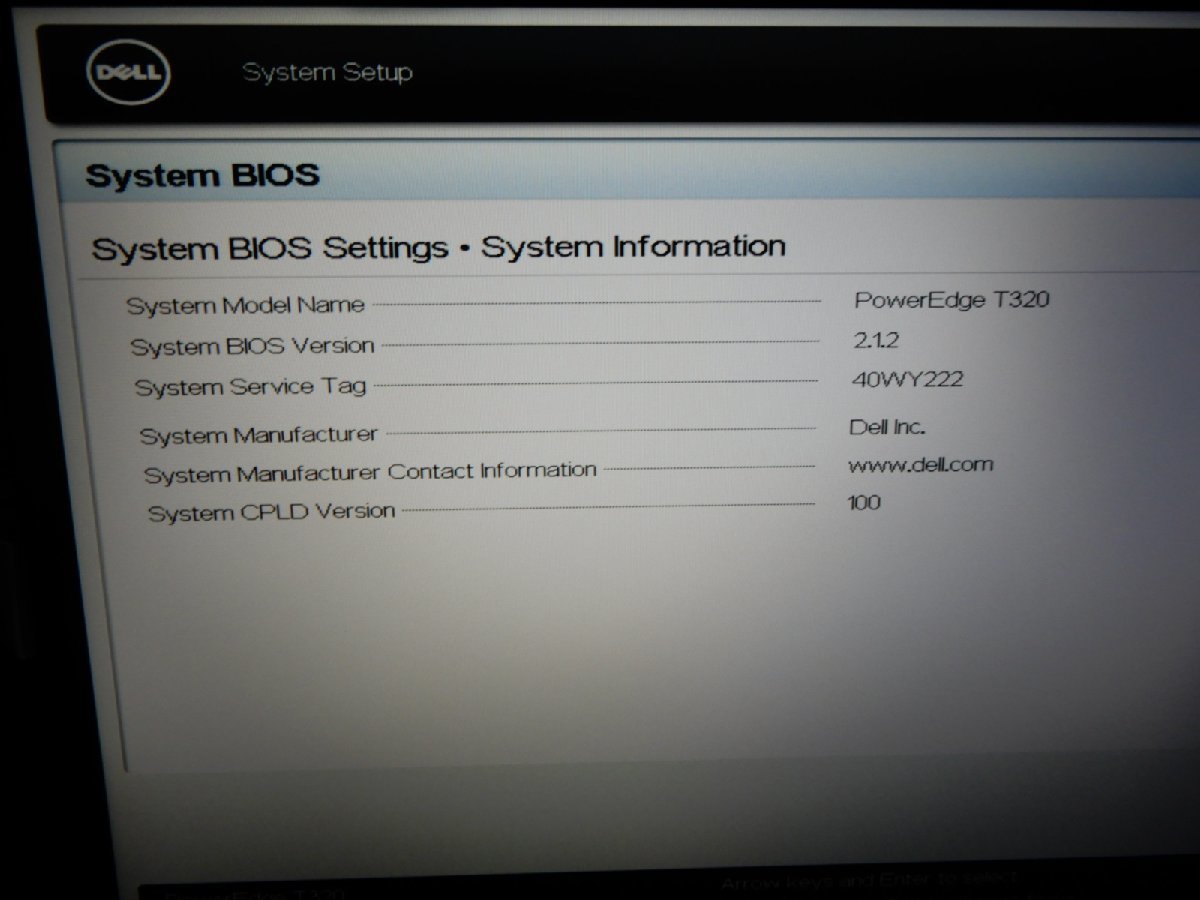Click the CPLD version value 100
This screenshot has height=900, width=1200.
864,502
